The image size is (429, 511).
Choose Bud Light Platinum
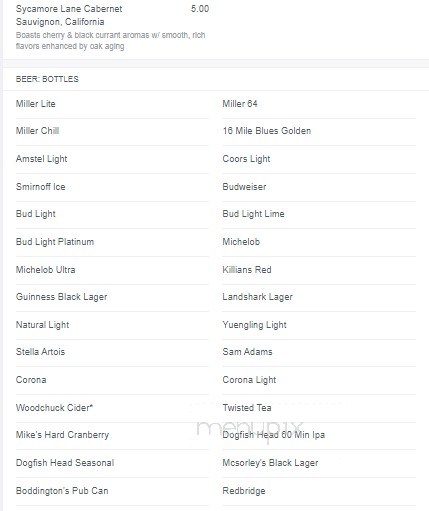(55, 242)
